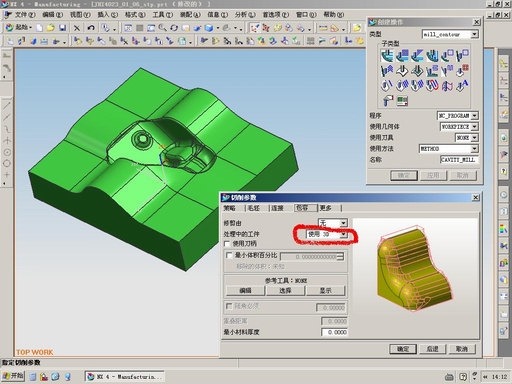Select NX 4 Manufacturing taskbar button
The width and height of the screenshot is (512, 384).
[125, 376]
